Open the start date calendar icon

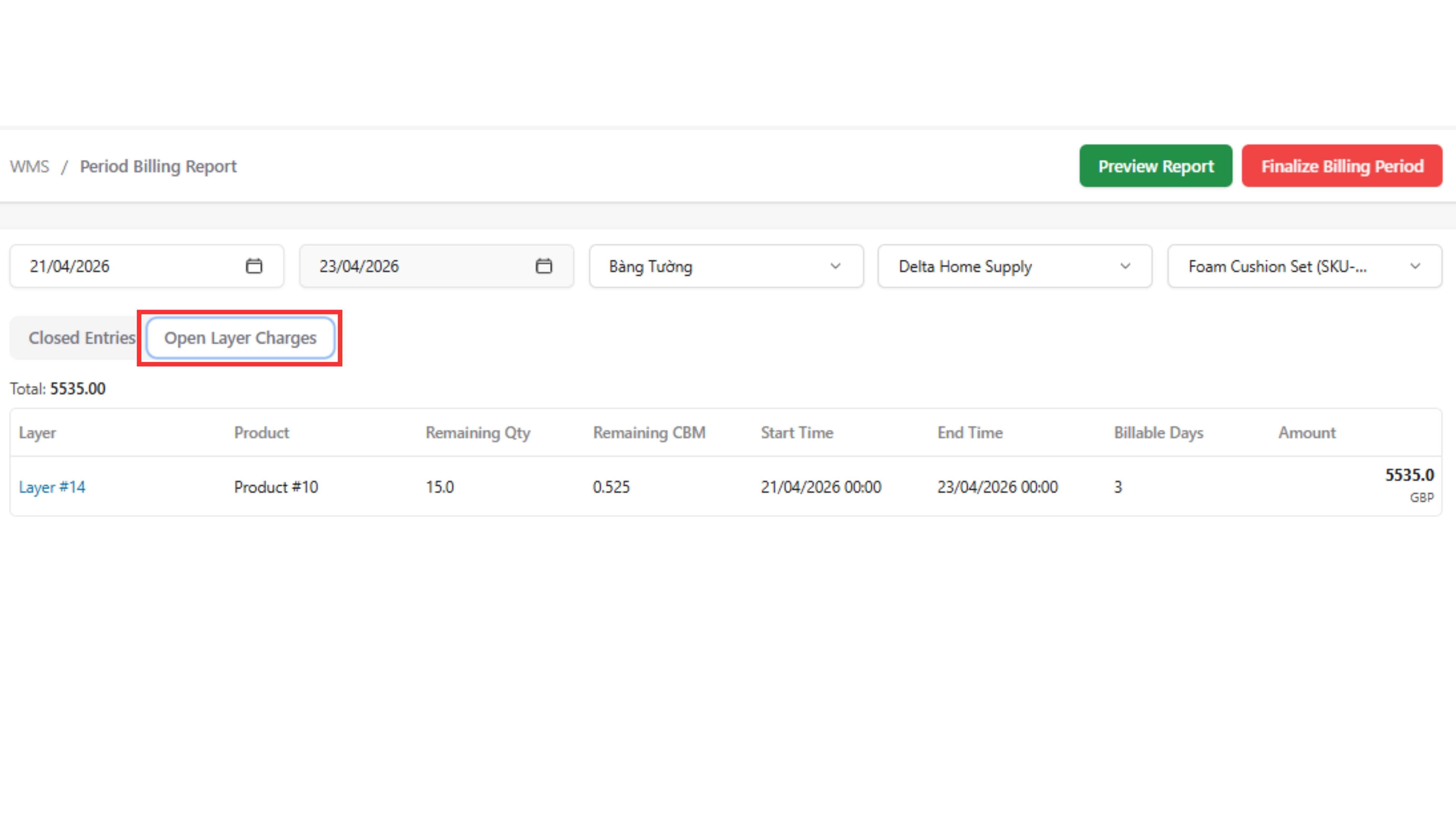(254, 266)
